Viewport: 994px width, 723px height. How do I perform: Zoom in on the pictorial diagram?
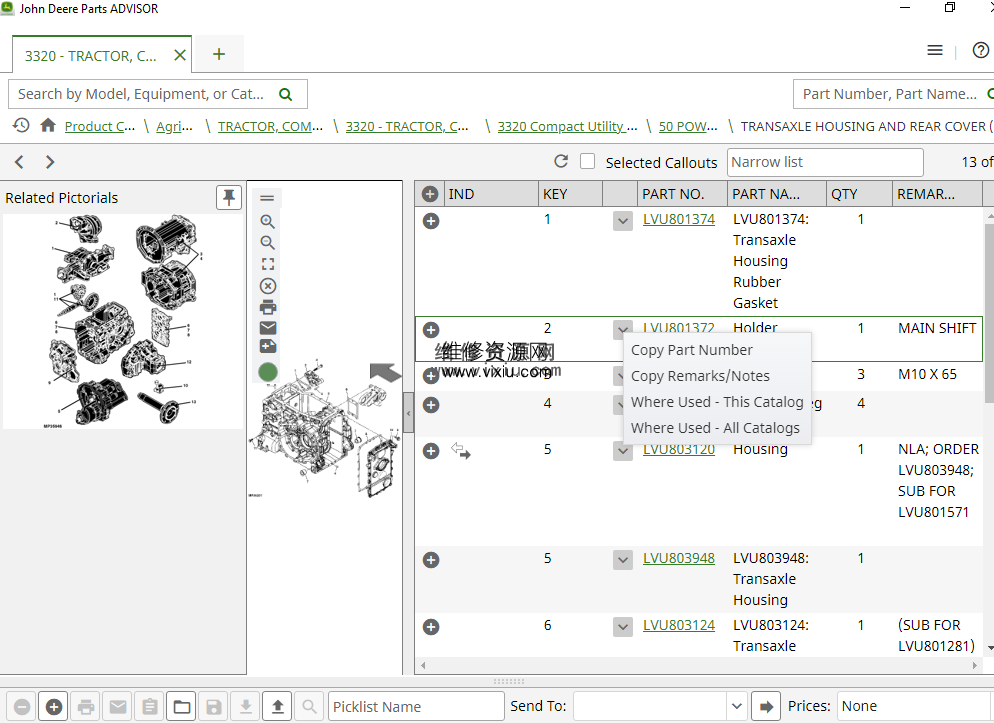pyautogui.click(x=268, y=221)
